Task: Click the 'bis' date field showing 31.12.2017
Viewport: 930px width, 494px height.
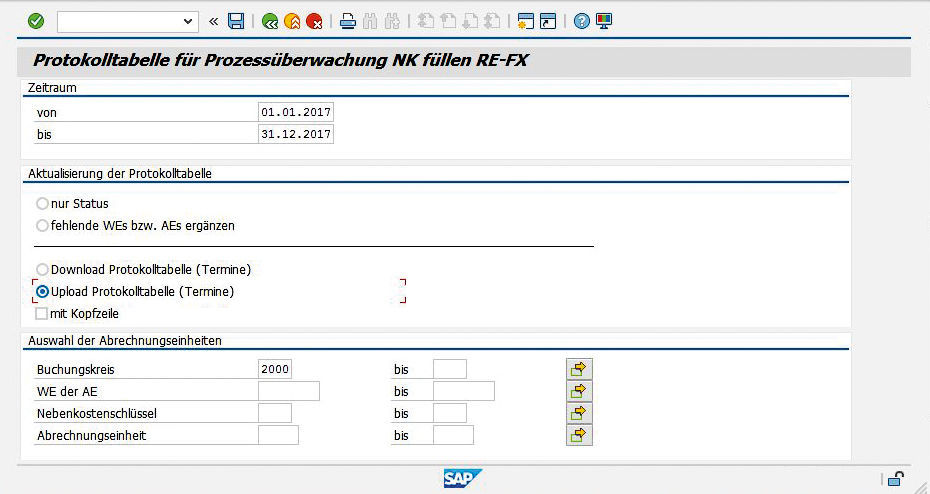Action: point(295,134)
